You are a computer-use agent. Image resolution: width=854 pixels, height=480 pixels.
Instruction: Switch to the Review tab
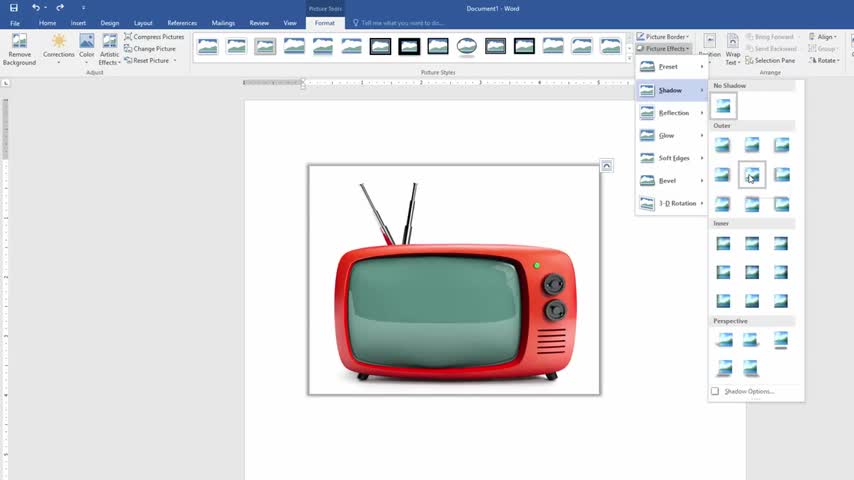259,23
